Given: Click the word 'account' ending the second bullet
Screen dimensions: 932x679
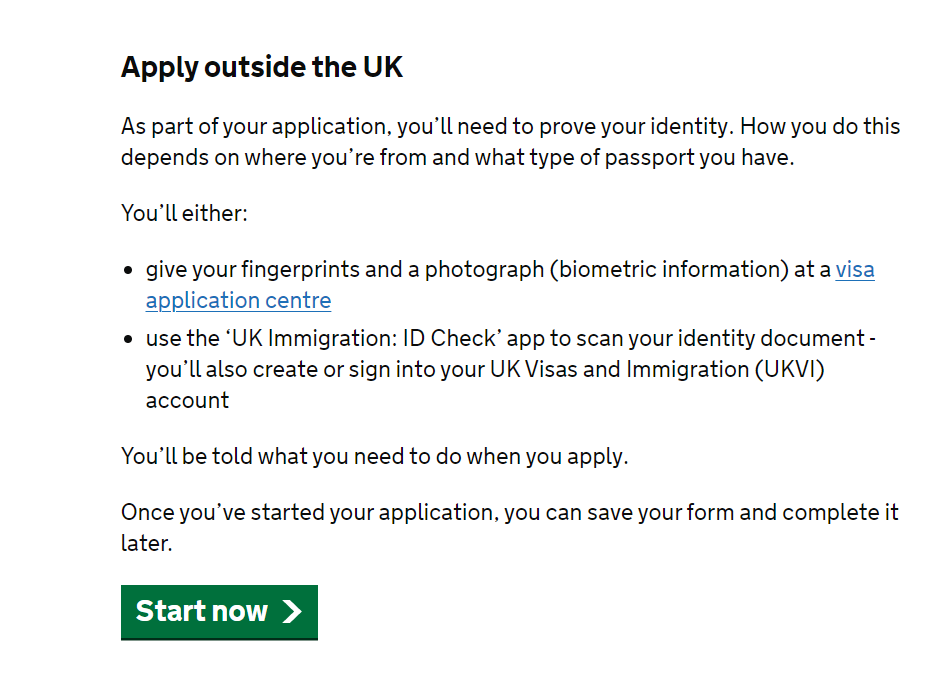Looking at the screenshot, I should 187,400.
